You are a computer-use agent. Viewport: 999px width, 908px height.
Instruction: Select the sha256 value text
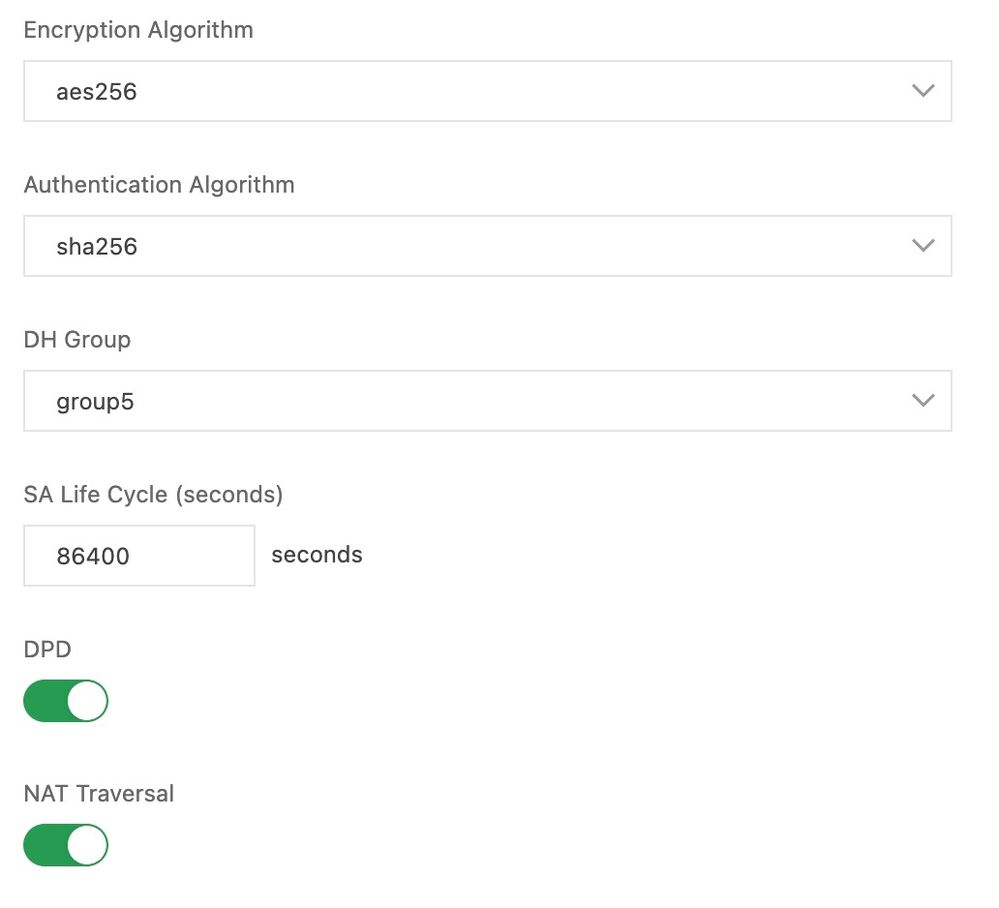[96, 247]
